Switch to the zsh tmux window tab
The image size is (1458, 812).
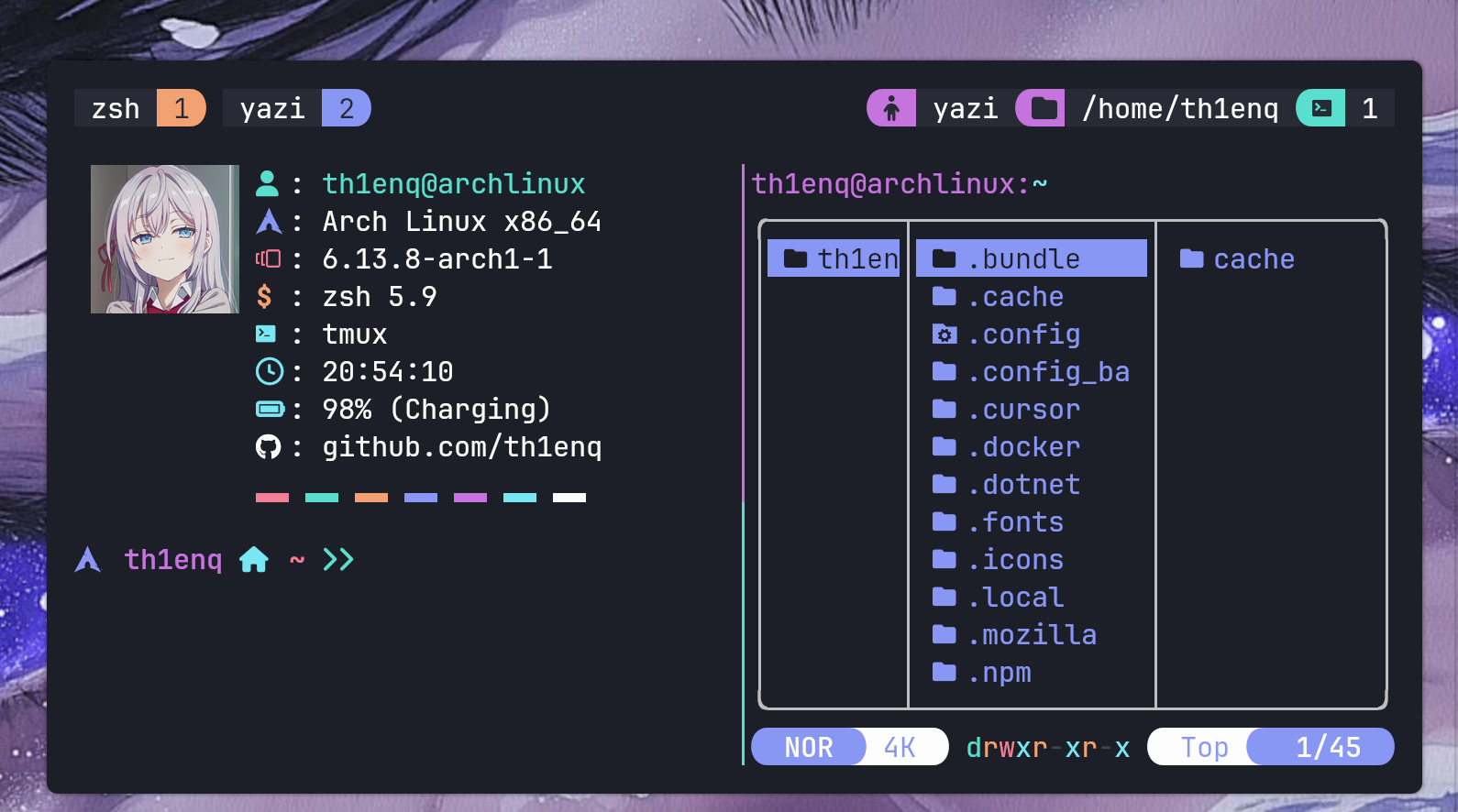point(139,108)
